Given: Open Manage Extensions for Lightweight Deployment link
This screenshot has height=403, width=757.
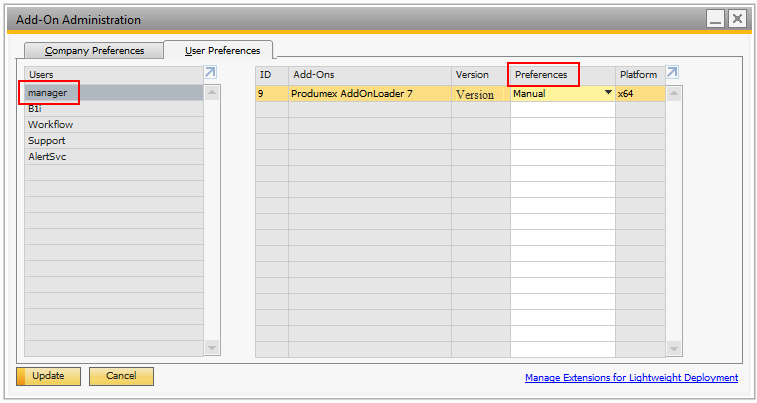Looking at the screenshot, I should pyautogui.click(x=631, y=378).
